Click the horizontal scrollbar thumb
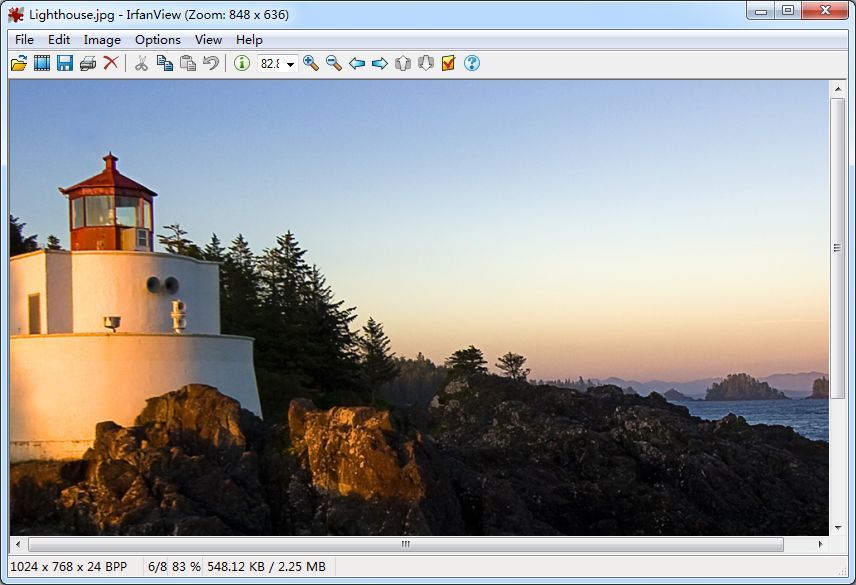 coord(405,545)
